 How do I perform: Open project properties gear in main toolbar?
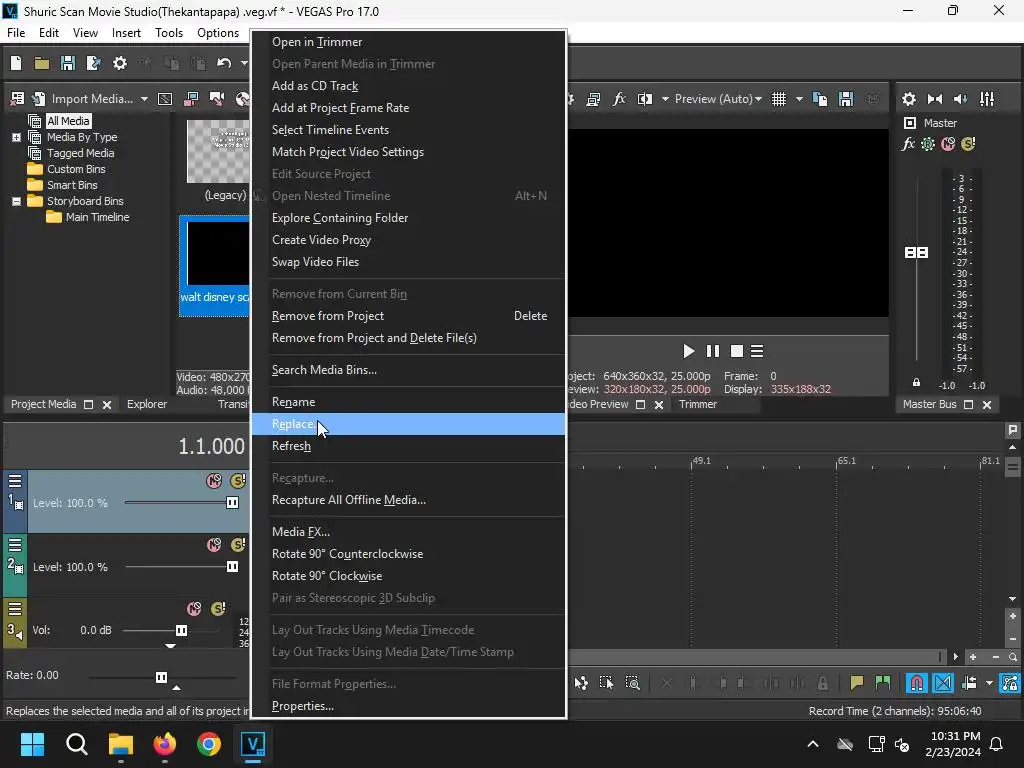point(120,63)
